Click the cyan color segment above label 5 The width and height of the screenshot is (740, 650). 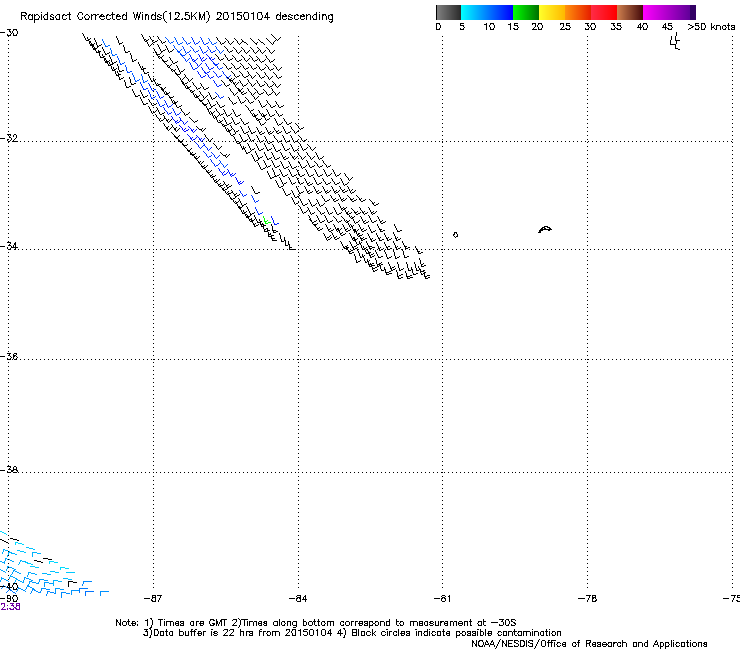(474, 12)
